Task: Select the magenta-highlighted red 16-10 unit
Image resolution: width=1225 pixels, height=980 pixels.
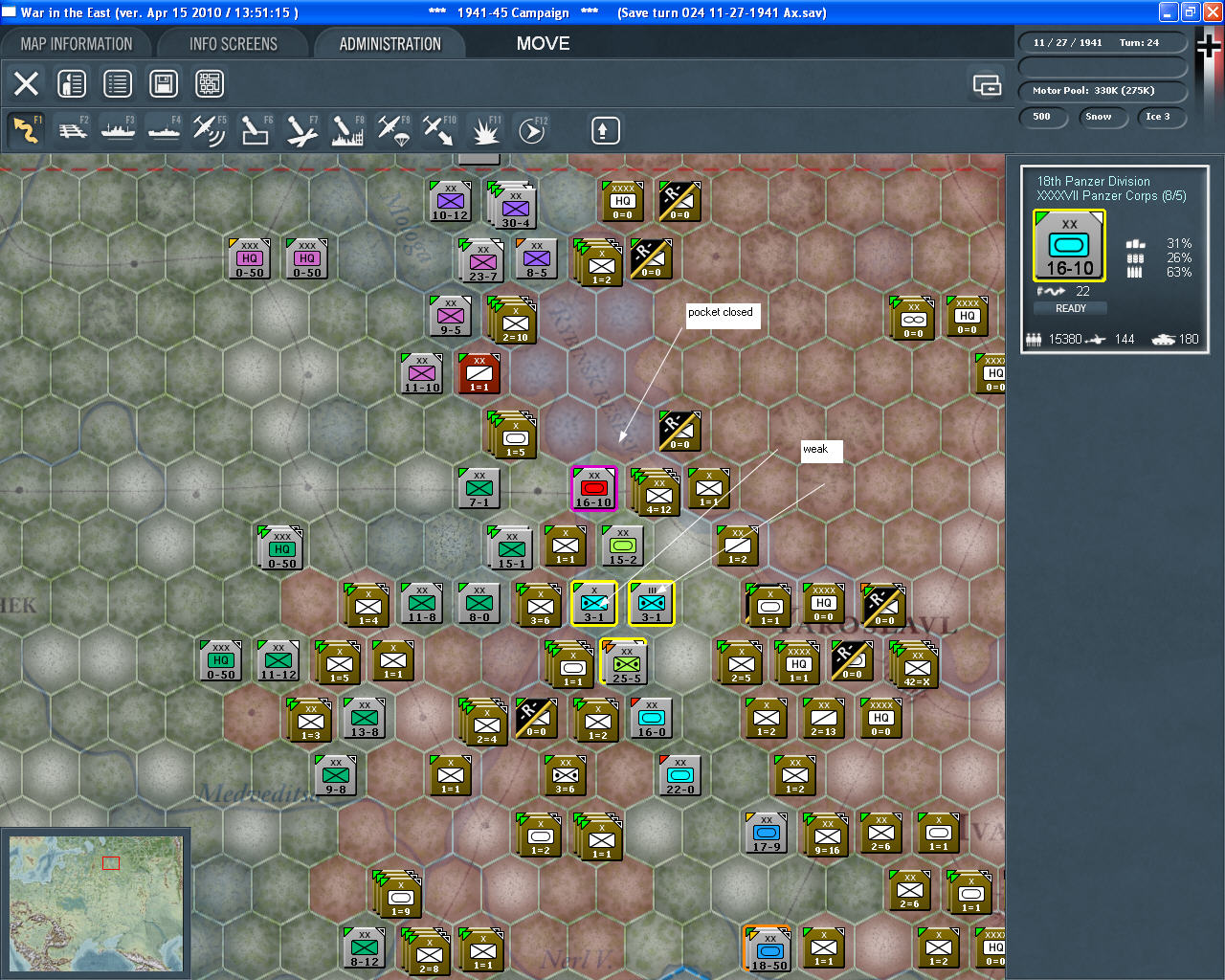Action: coord(593,489)
